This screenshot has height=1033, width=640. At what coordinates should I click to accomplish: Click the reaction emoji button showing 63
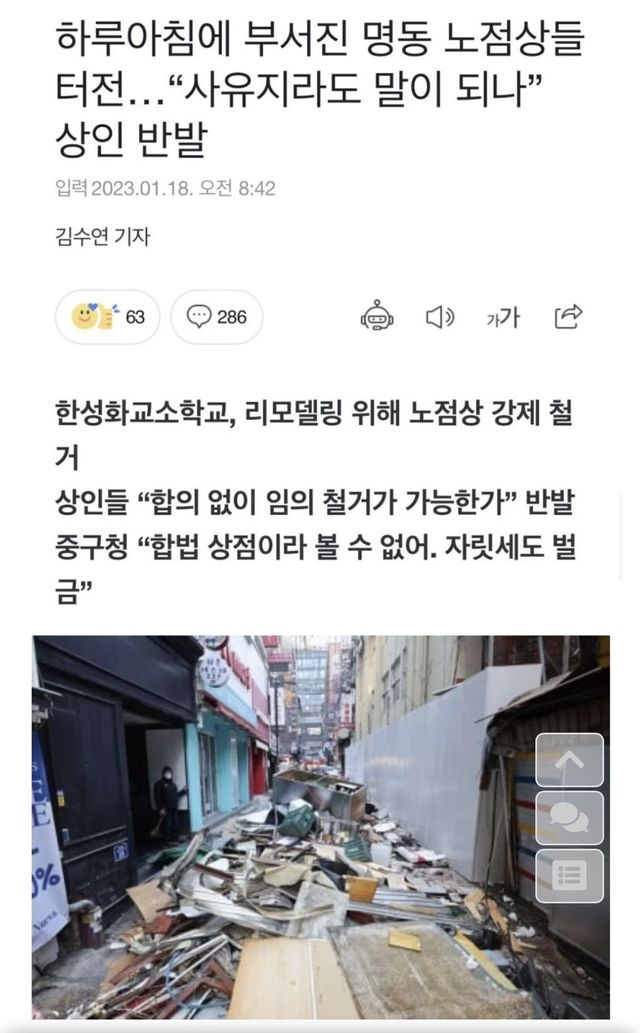pyautogui.click(x=107, y=317)
